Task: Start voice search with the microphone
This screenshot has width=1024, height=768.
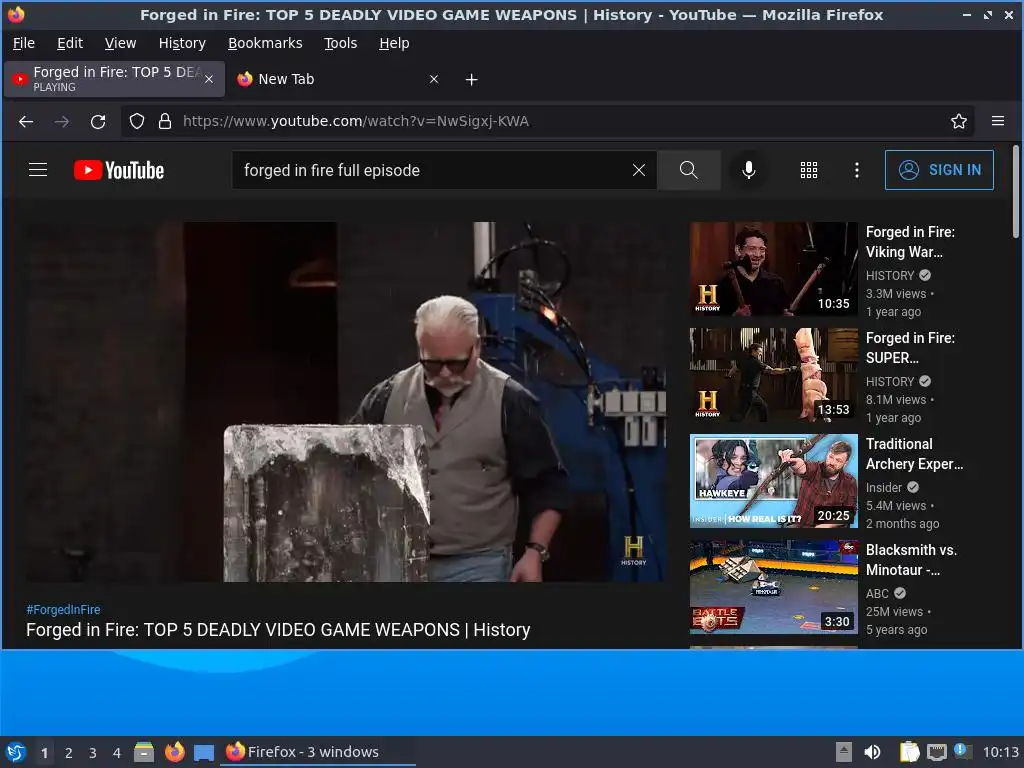Action: pos(749,170)
